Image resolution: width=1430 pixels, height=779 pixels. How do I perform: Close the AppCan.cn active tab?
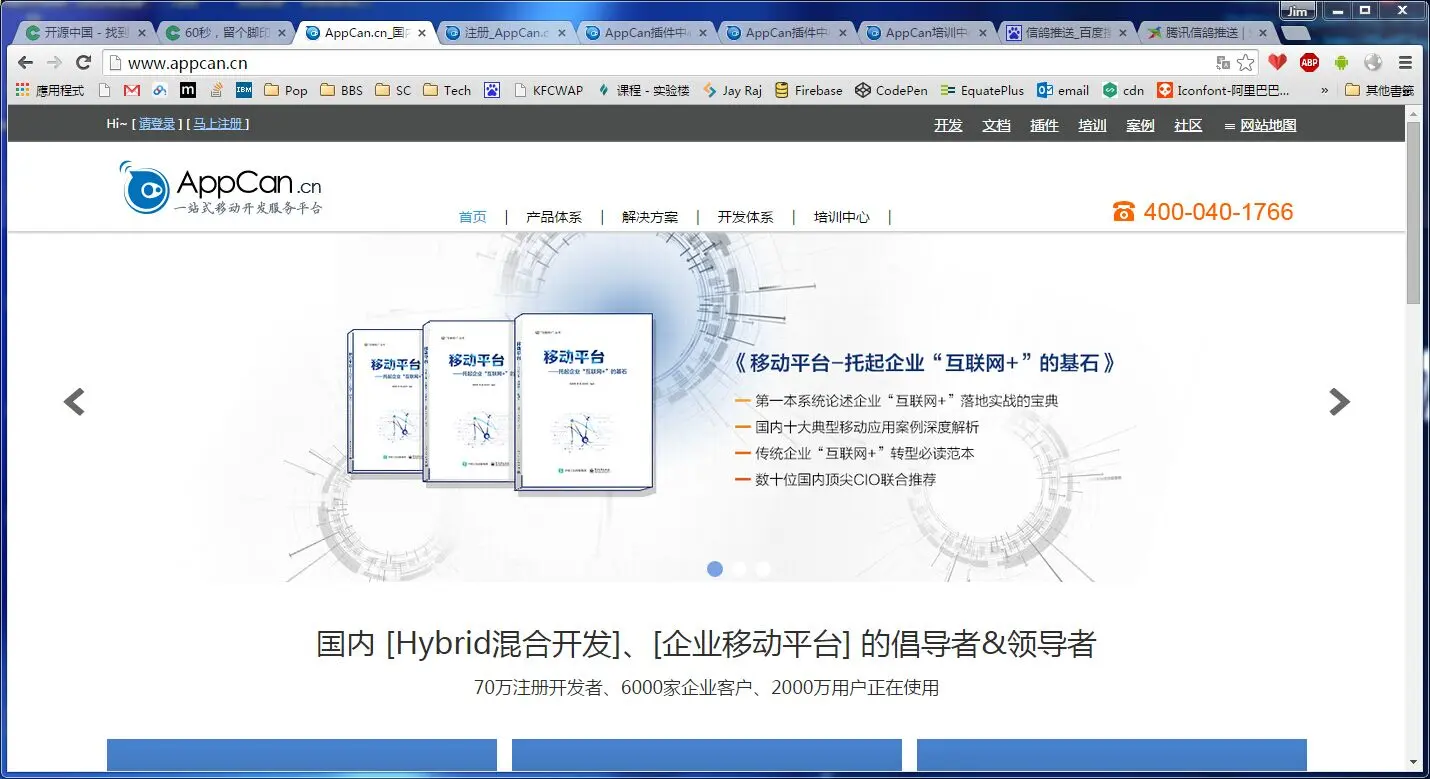pyautogui.click(x=422, y=33)
